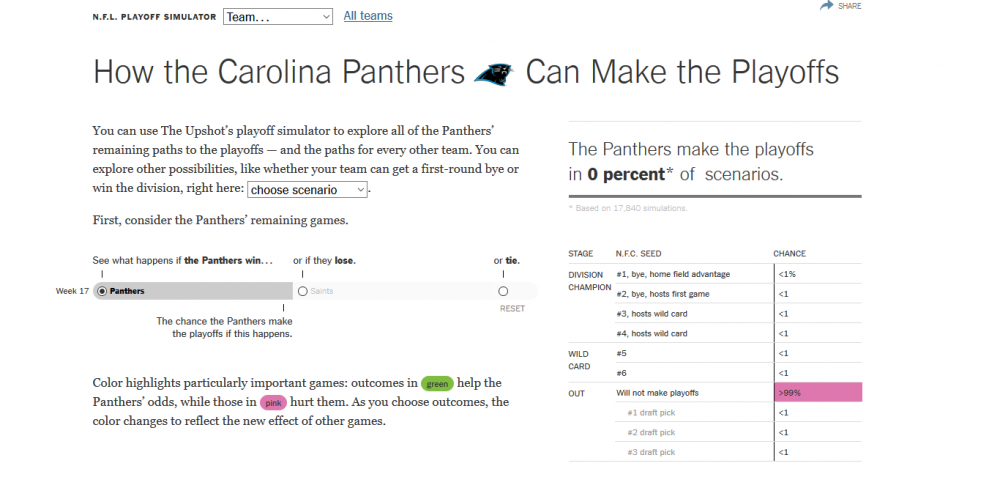Click the Will not make playoffs row
1000x477 pixels.
715,393
